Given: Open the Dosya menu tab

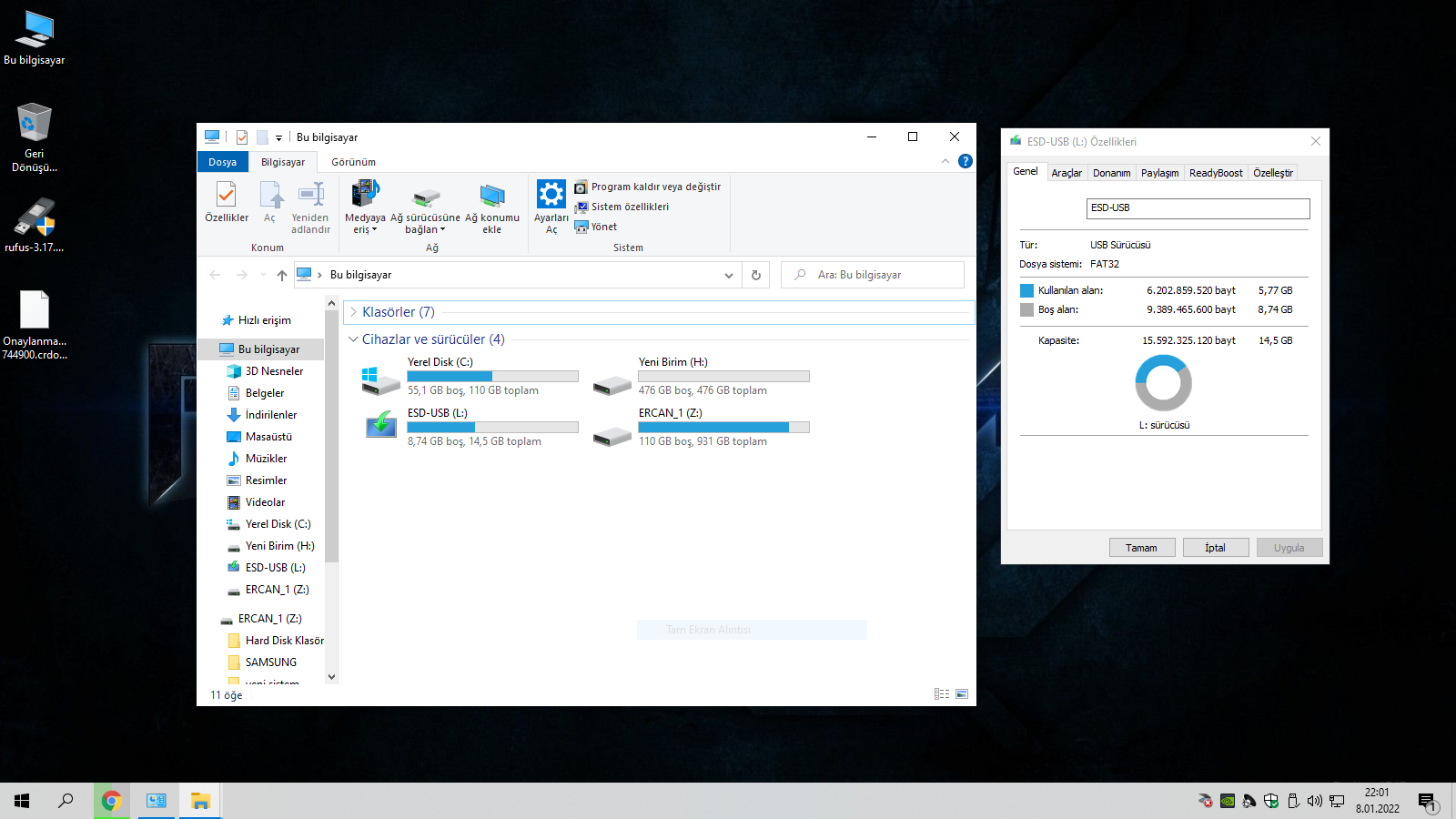Looking at the screenshot, I should [x=222, y=162].
